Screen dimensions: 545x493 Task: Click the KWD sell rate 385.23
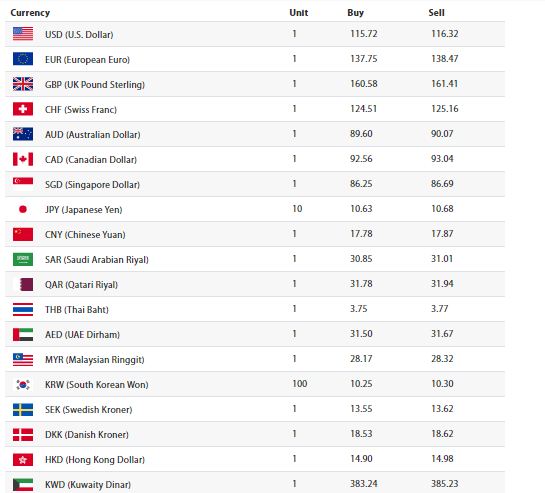click(x=445, y=484)
